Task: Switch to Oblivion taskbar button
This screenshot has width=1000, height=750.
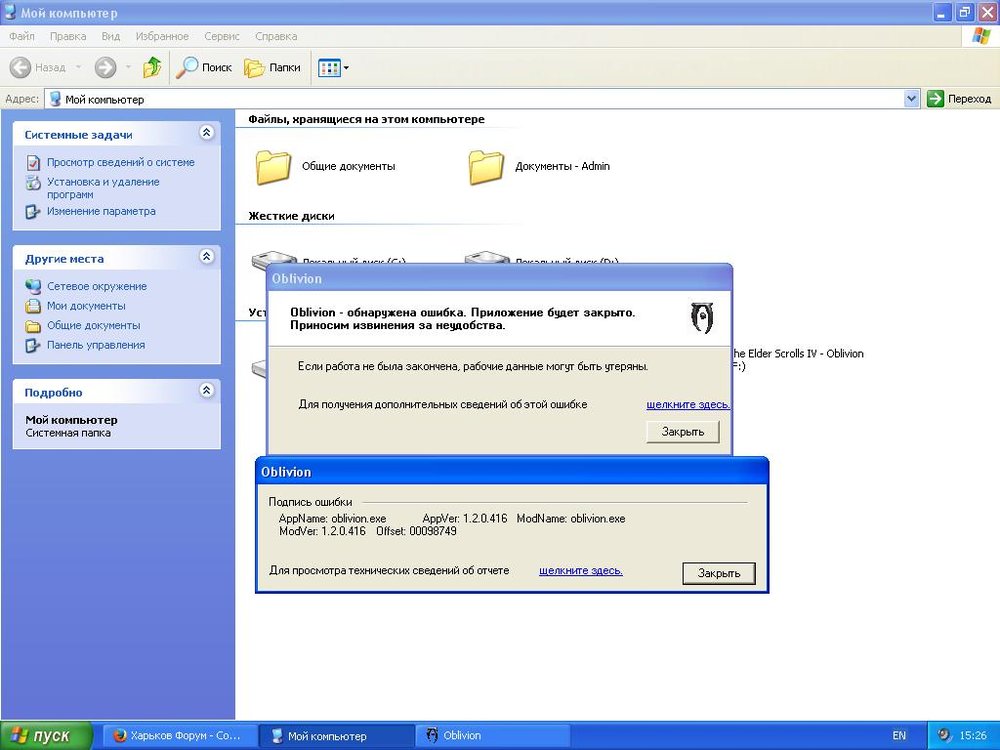Action: [491, 736]
